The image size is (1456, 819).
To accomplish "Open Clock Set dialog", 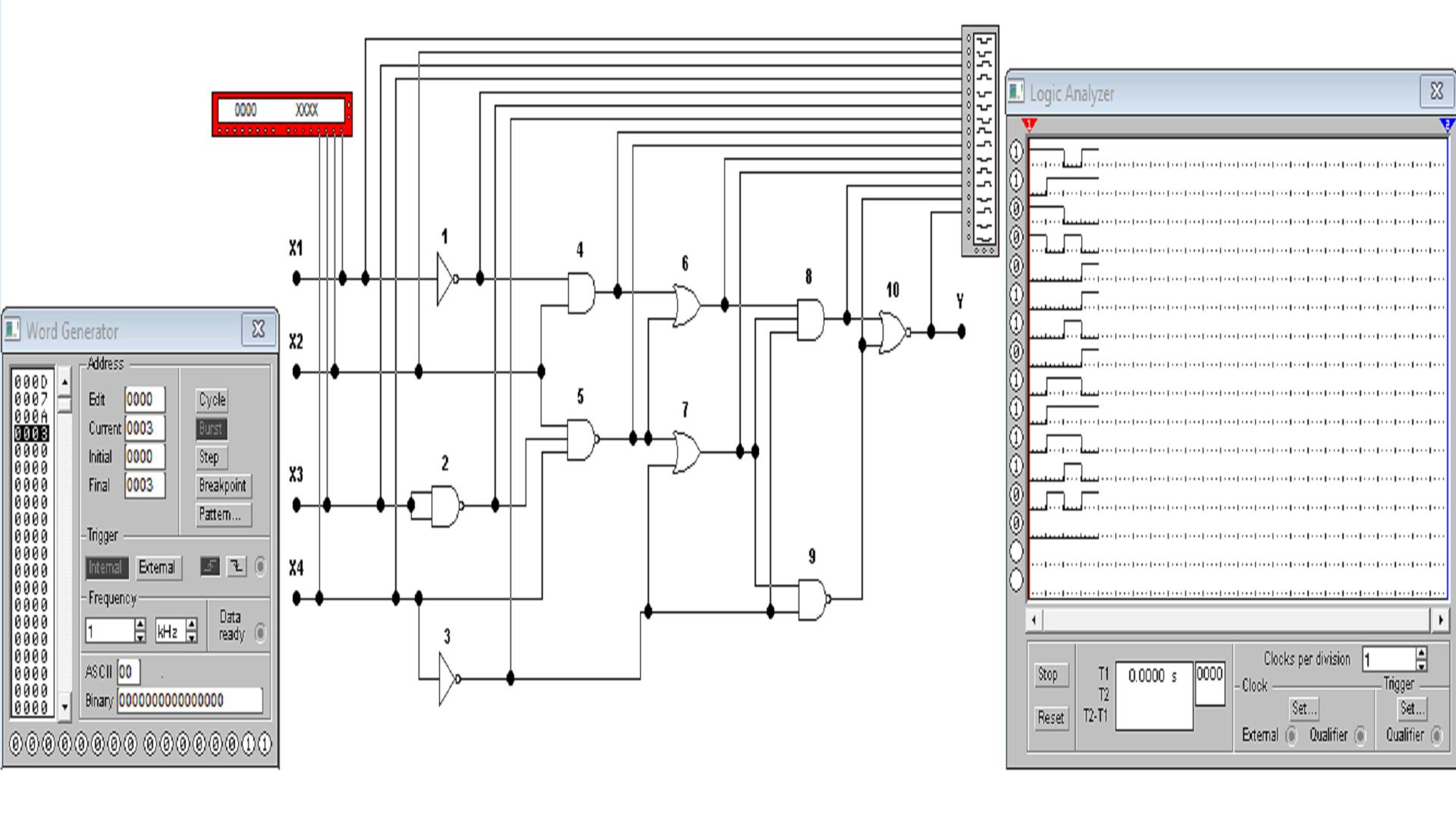I will [1303, 709].
